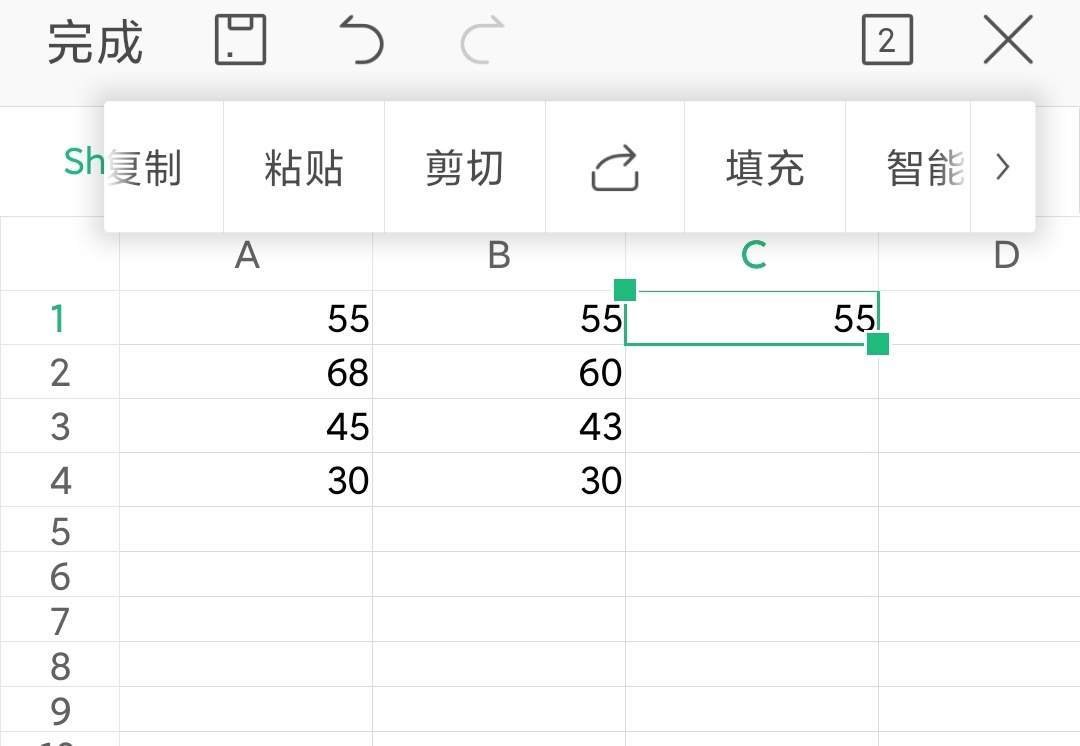Select cell A2 containing 68
The image size is (1080, 746).
coord(246,372)
